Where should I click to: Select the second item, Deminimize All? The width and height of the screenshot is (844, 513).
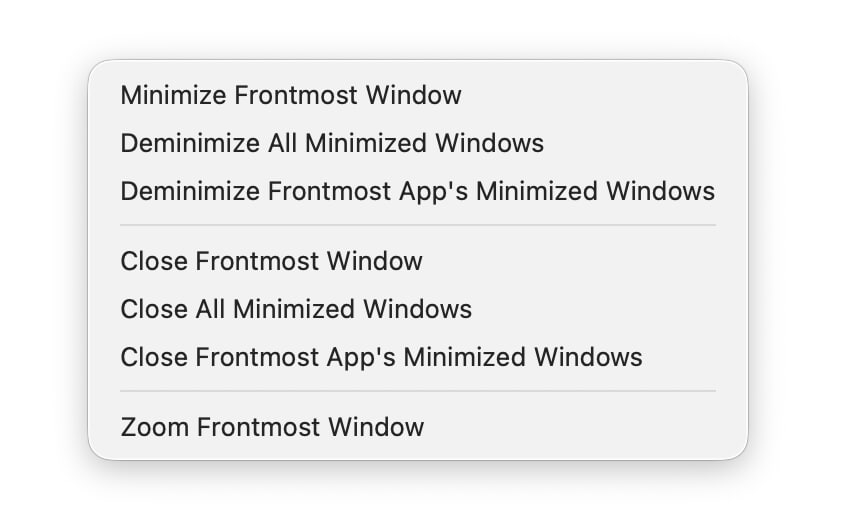332,143
